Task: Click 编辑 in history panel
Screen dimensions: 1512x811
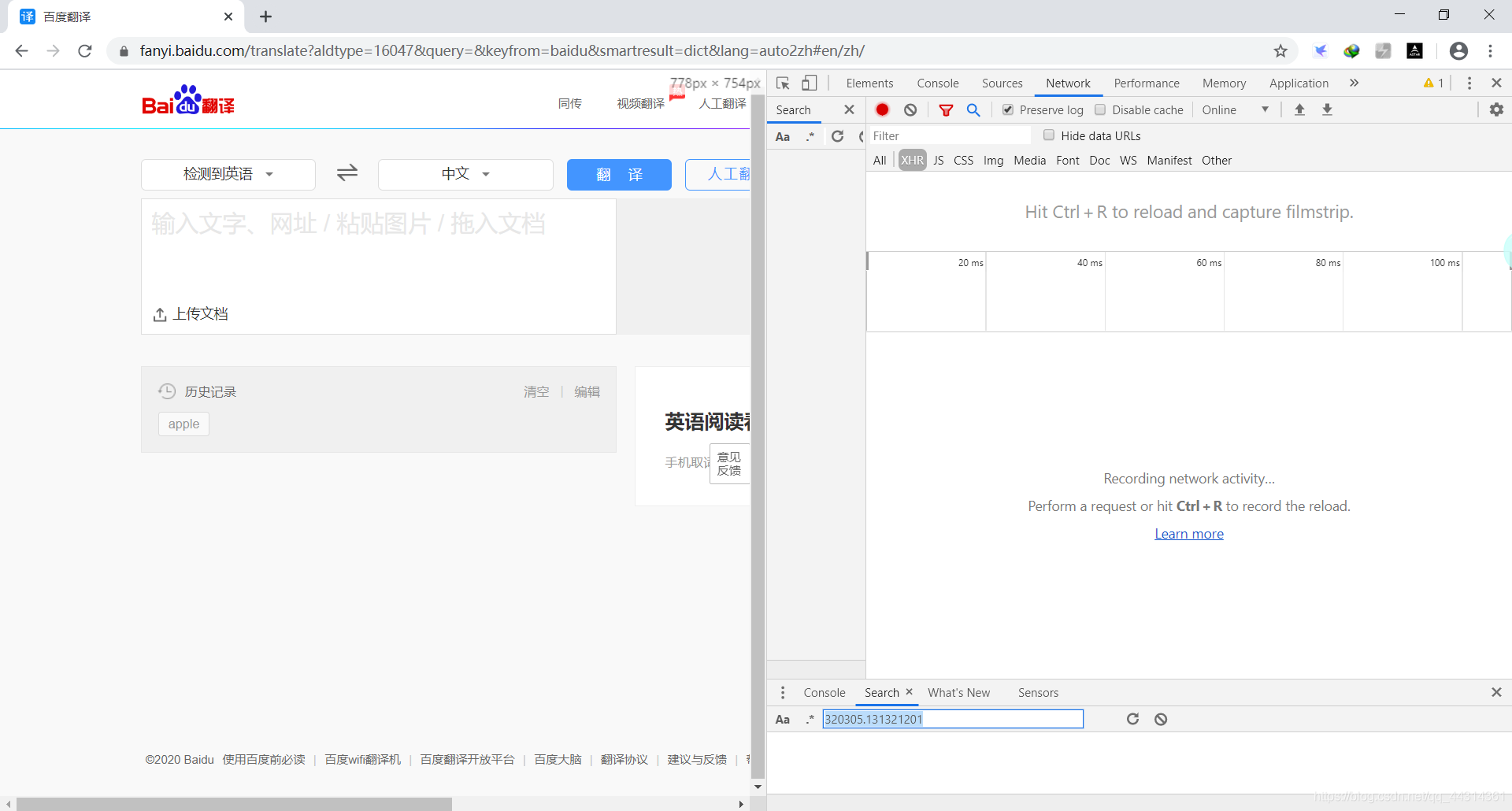Action: tap(587, 391)
